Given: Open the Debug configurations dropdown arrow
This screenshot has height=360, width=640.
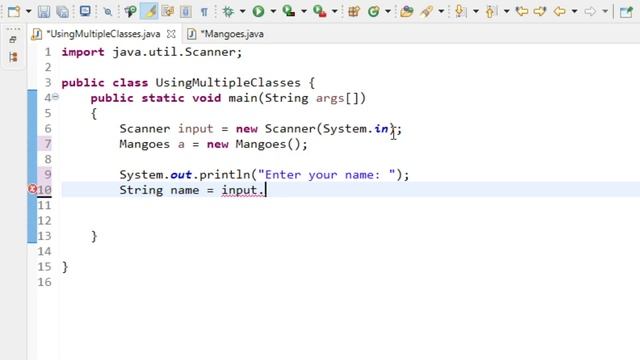Looking at the screenshot, I should pyautogui.click(x=242, y=11).
